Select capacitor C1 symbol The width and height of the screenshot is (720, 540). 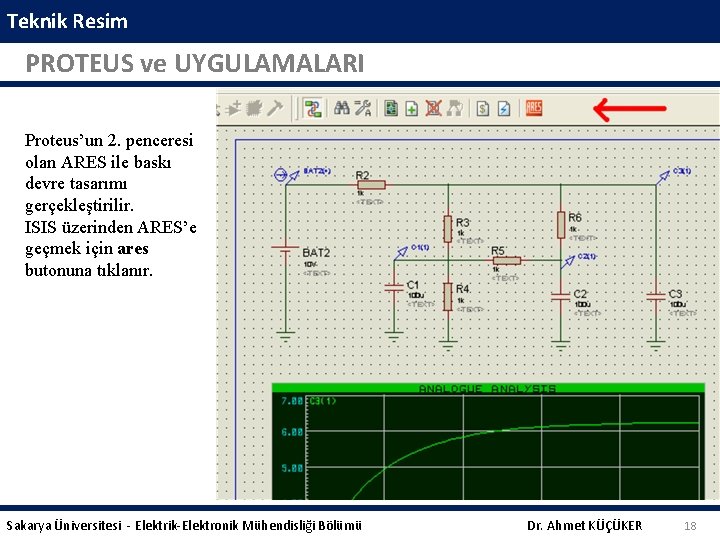pos(394,288)
